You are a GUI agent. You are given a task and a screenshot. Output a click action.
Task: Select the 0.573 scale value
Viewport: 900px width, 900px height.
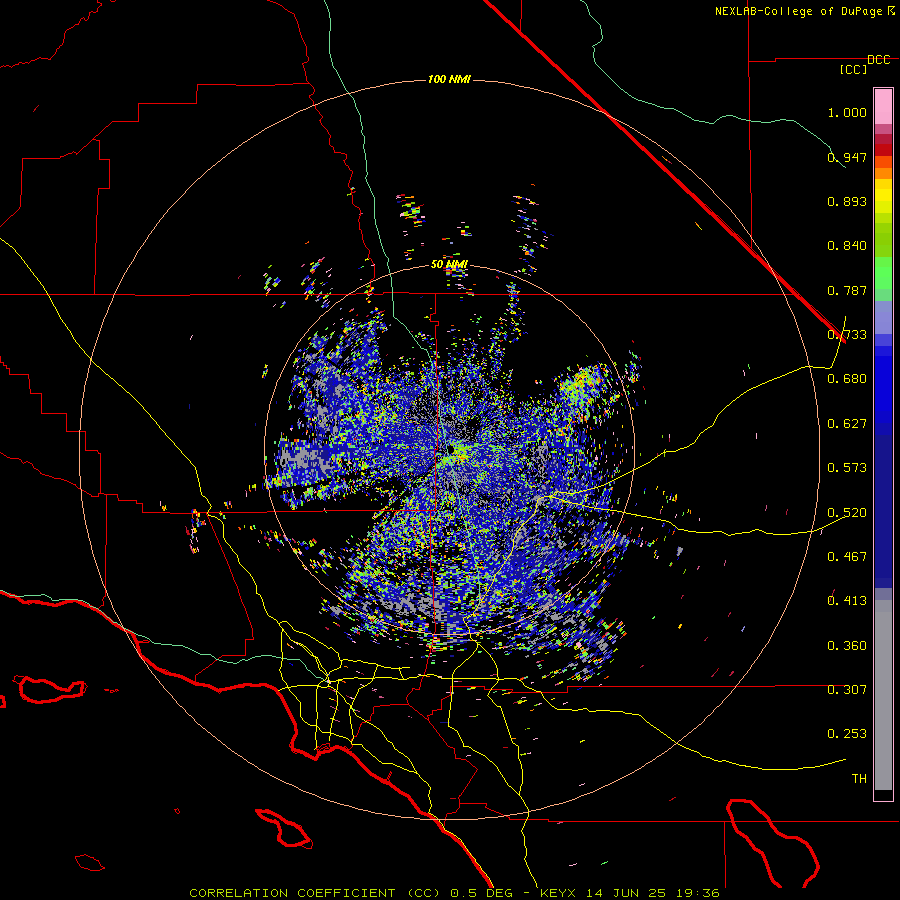click(x=847, y=468)
